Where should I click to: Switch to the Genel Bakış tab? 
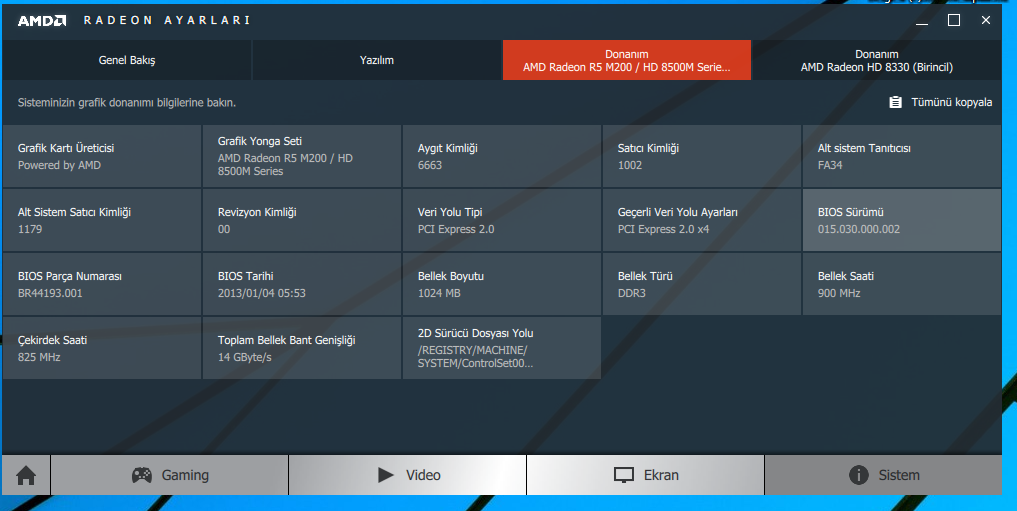click(x=126, y=60)
